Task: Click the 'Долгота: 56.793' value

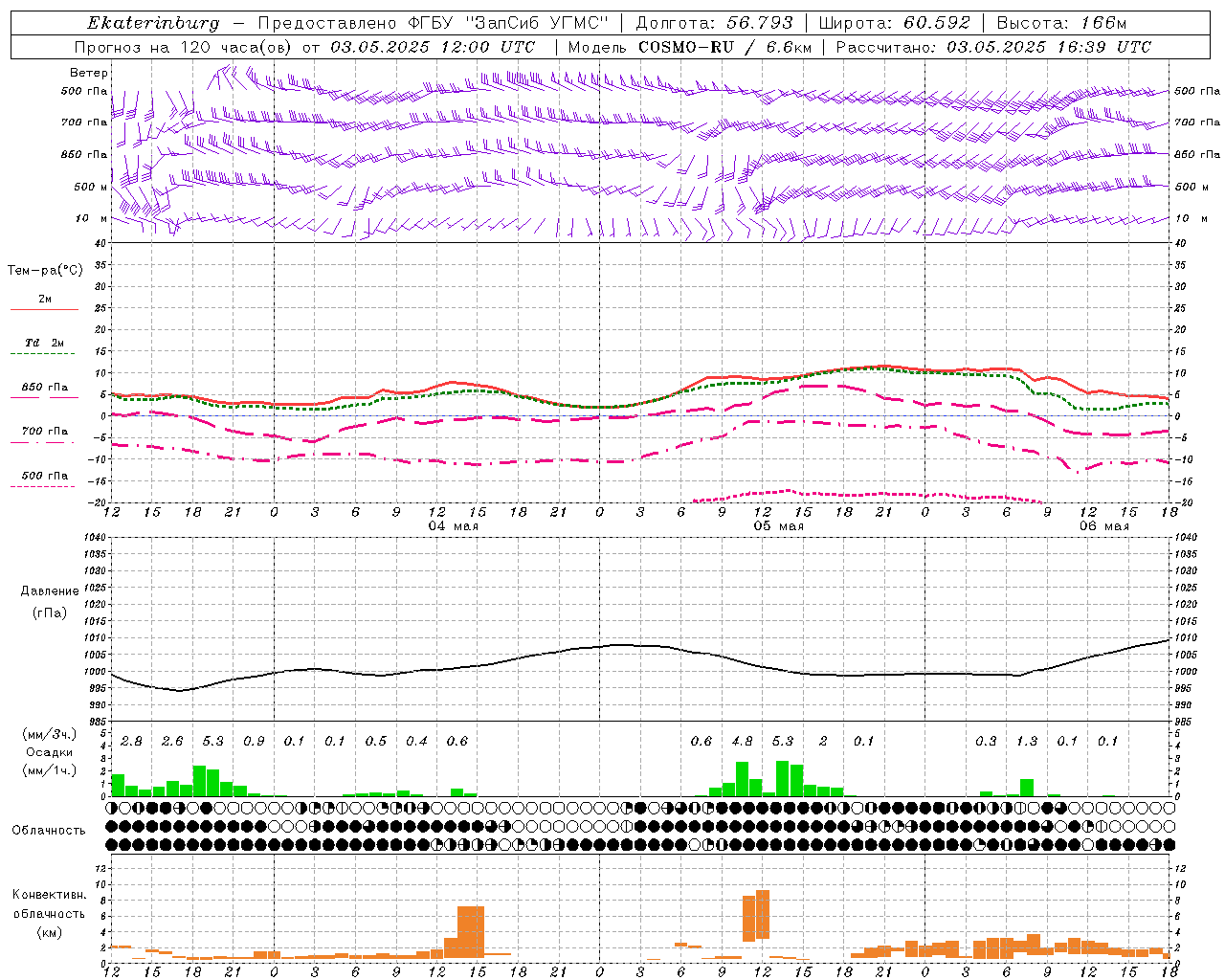Action: 715,23
